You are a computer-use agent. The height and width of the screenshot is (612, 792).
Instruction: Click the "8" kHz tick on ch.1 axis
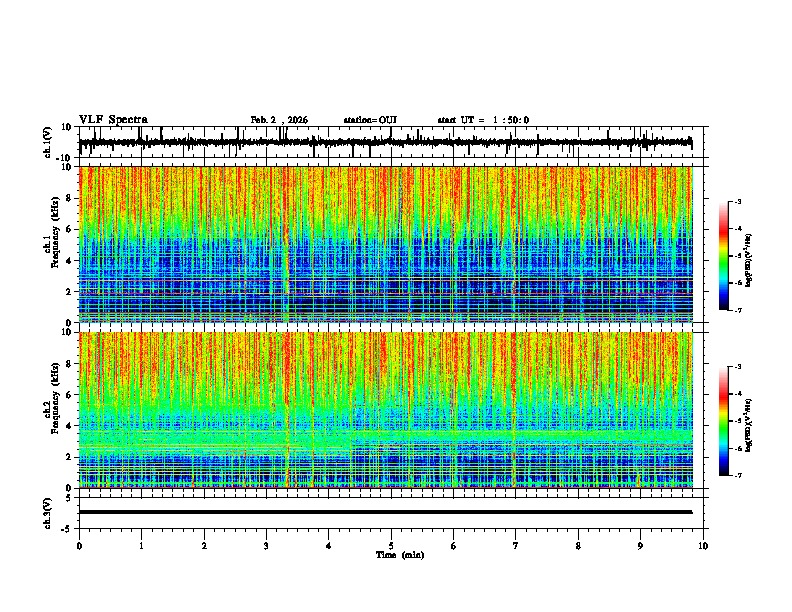click(x=70, y=198)
